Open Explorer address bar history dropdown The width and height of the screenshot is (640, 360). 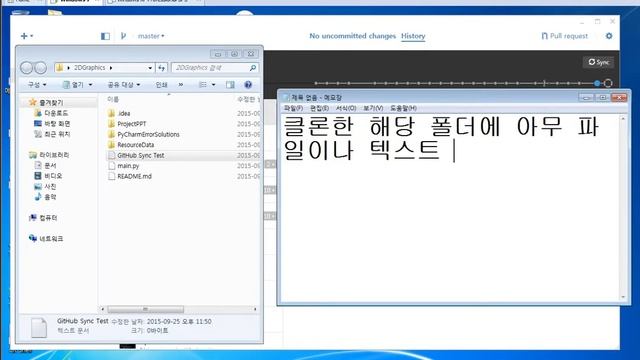[150, 68]
